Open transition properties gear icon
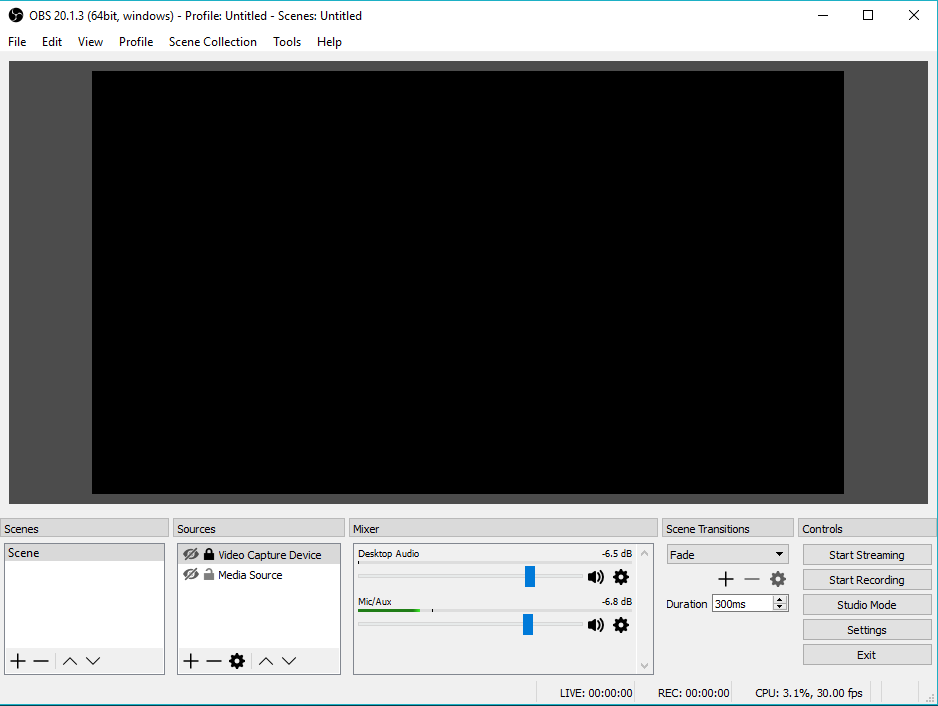The width and height of the screenshot is (938, 706). pyautogui.click(x=778, y=579)
